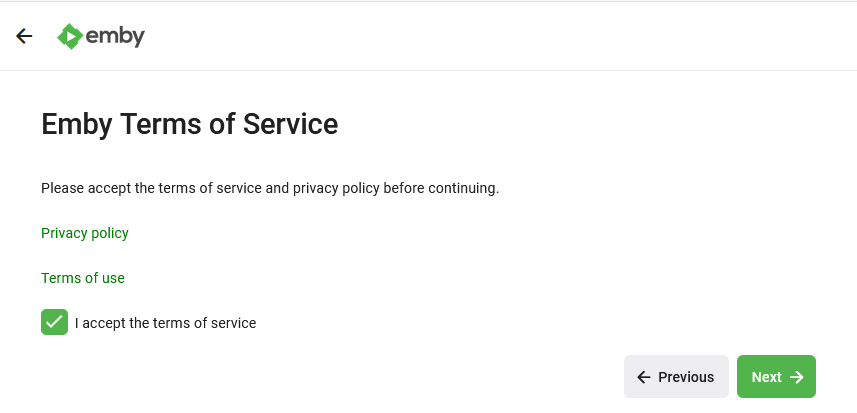This screenshot has width=857, height=413.
Task: Click the white checkmark in green box
Action: 55,322
